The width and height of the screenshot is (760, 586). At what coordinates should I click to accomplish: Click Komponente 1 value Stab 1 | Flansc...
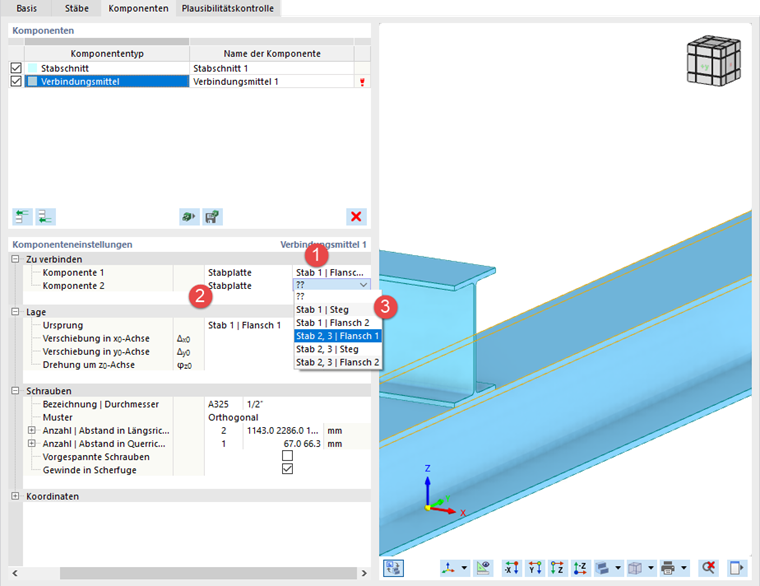[x=331, y=272]
